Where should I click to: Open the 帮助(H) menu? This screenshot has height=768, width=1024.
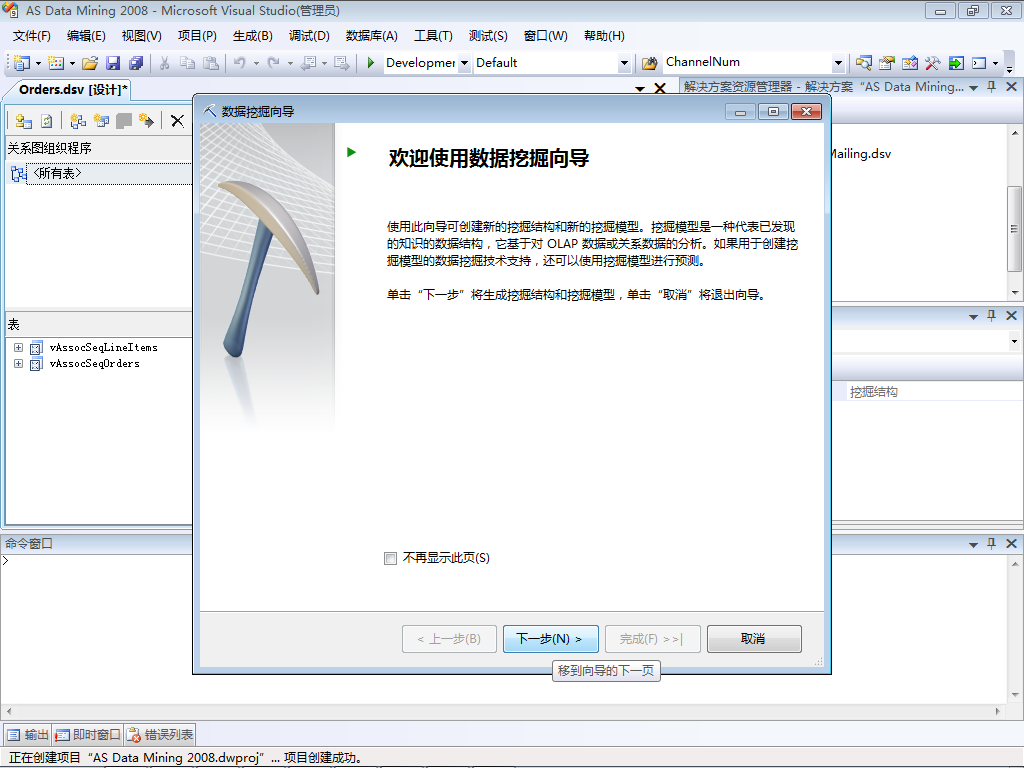coord(604,36)
